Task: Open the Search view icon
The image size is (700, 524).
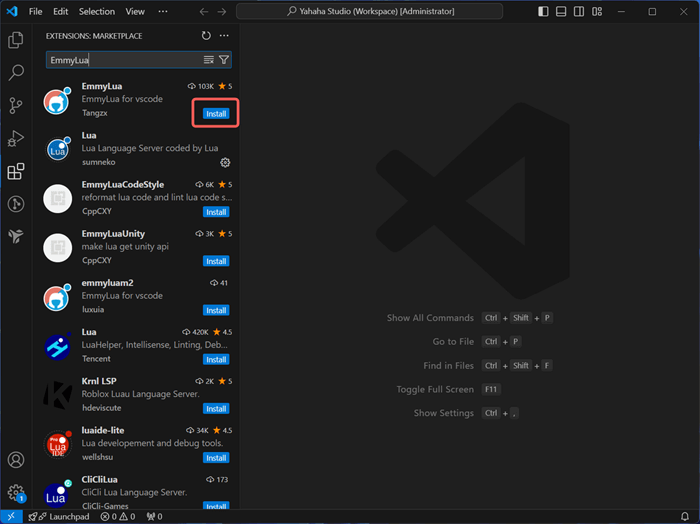Action: tap(16, 73)
